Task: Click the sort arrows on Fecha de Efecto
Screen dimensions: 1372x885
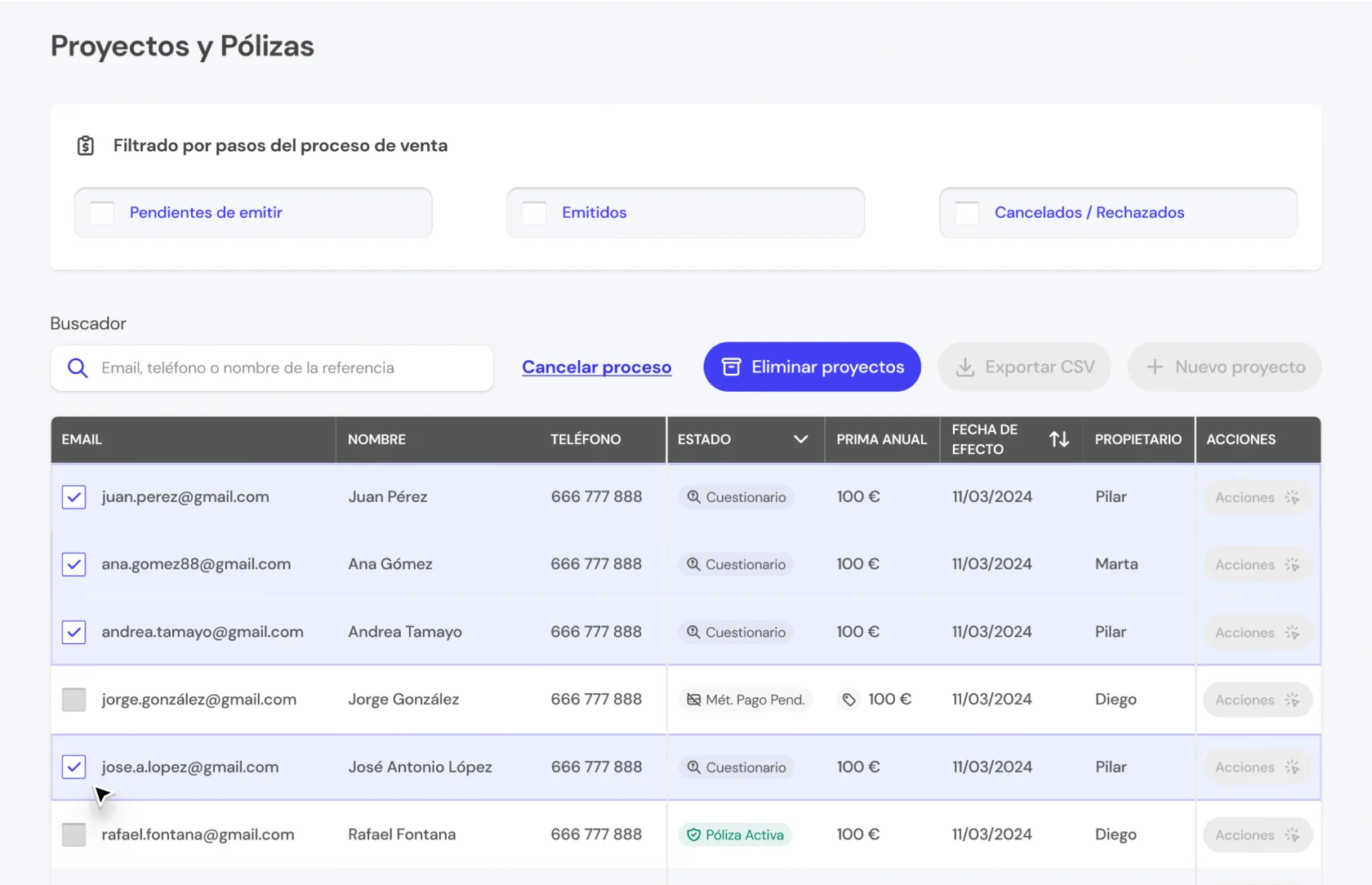Action: tap(1059, 439)
